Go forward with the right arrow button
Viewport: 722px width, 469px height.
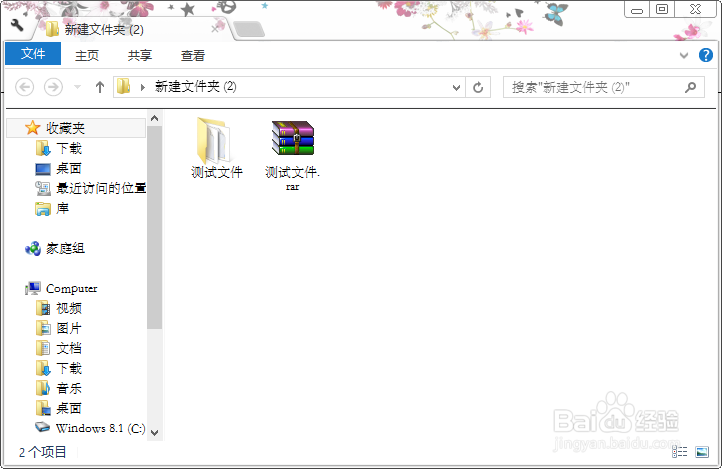click(x=53, y=87)
